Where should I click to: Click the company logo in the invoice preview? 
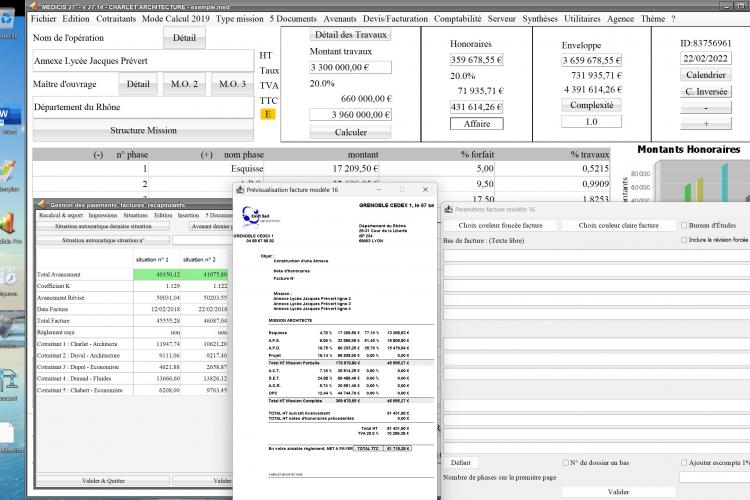pos(257,216)
